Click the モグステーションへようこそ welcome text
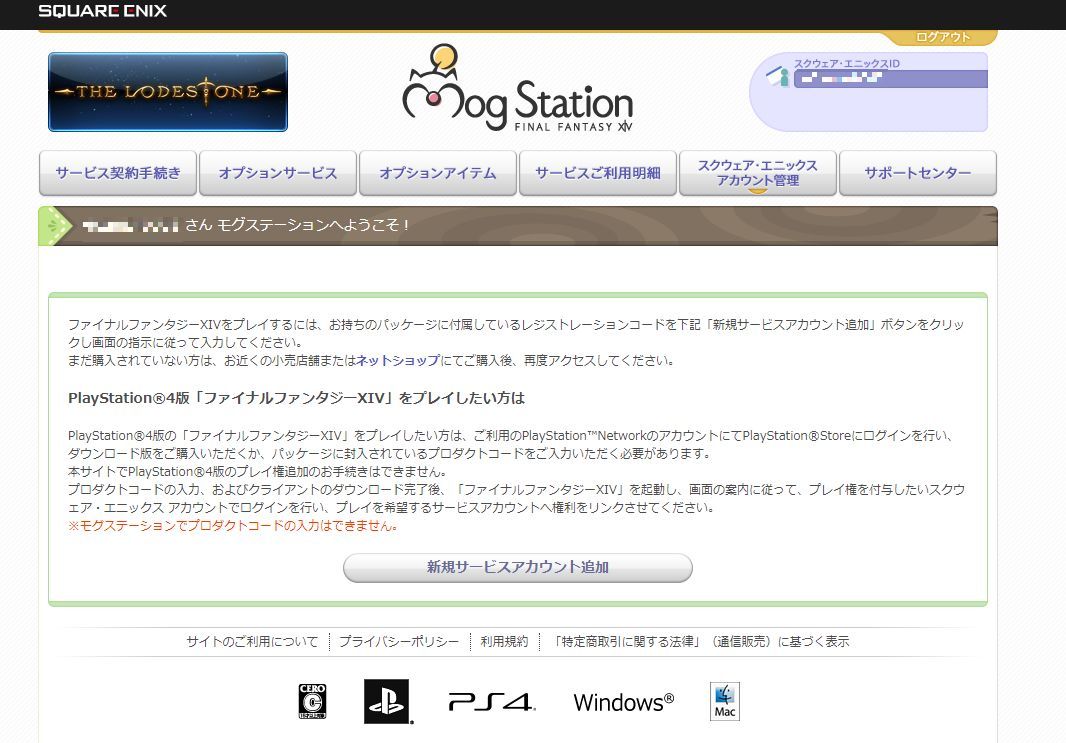Screen dimensions: 1066x743 point(313,225)
